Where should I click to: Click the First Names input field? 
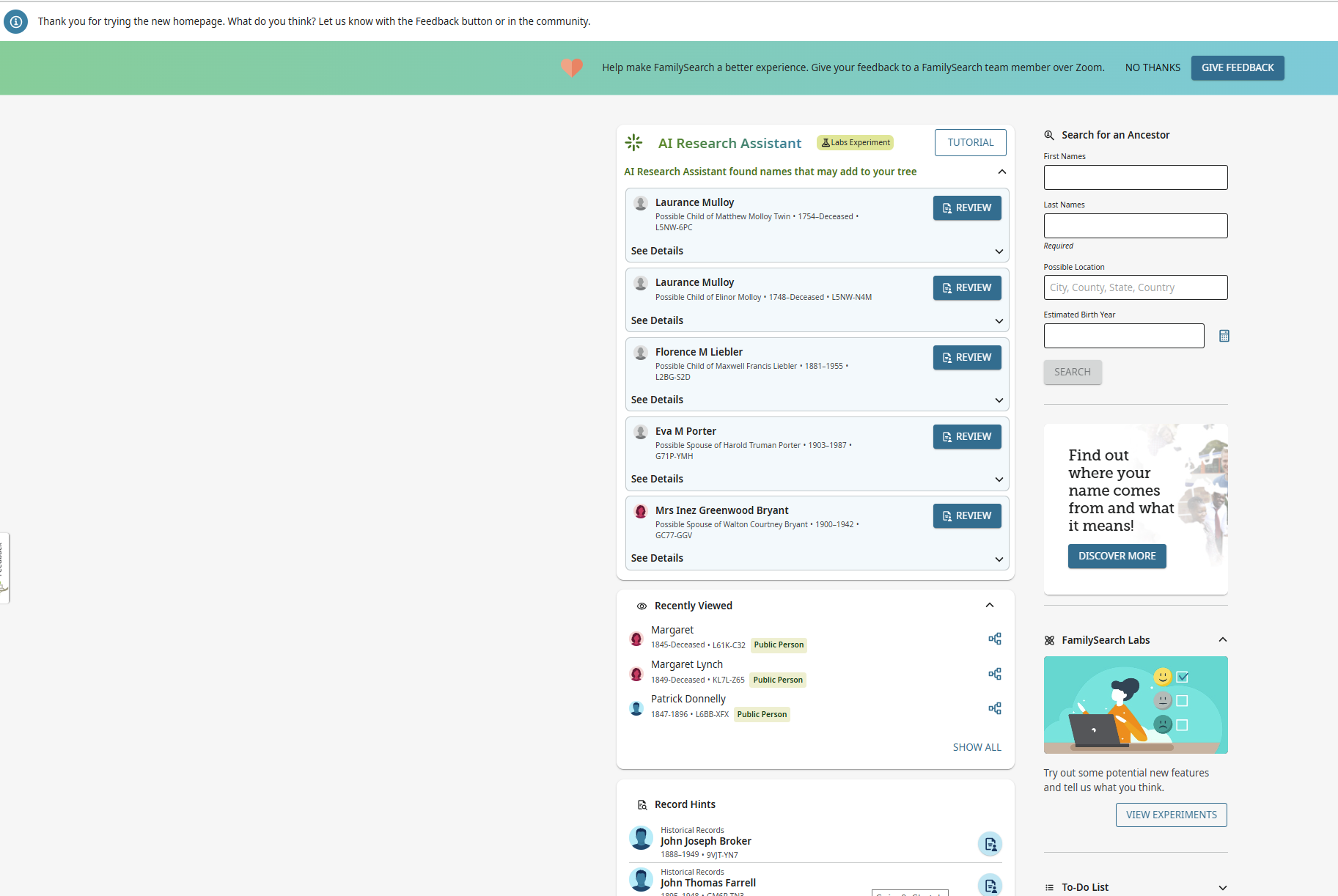click(1136, 177)
